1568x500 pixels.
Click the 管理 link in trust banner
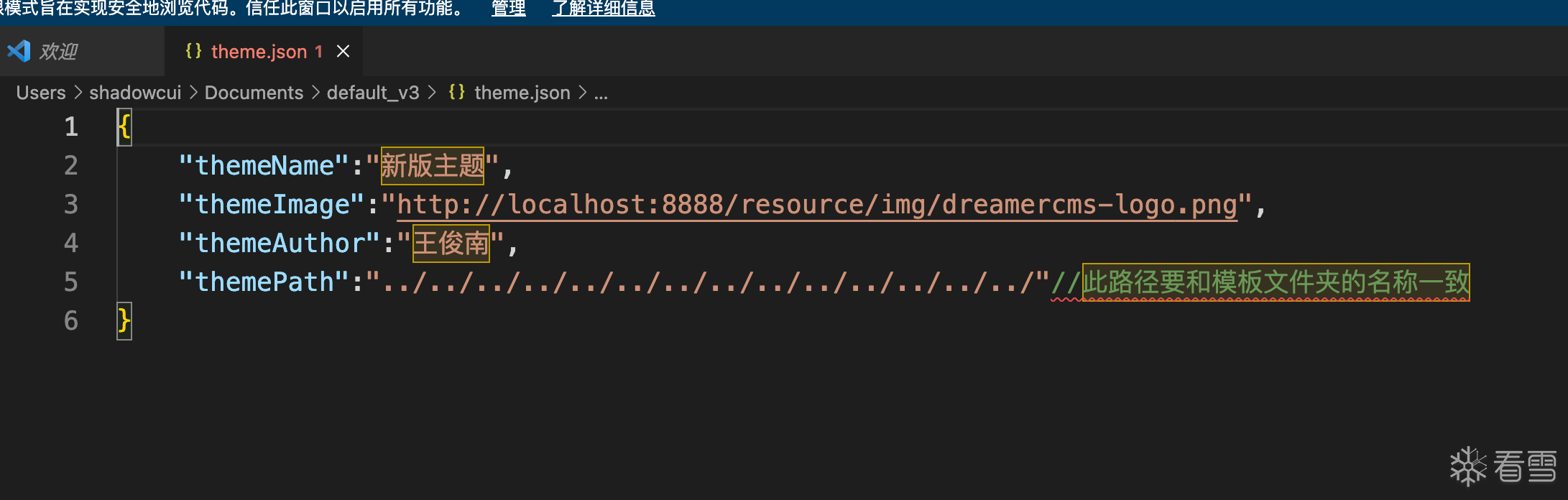508,9
